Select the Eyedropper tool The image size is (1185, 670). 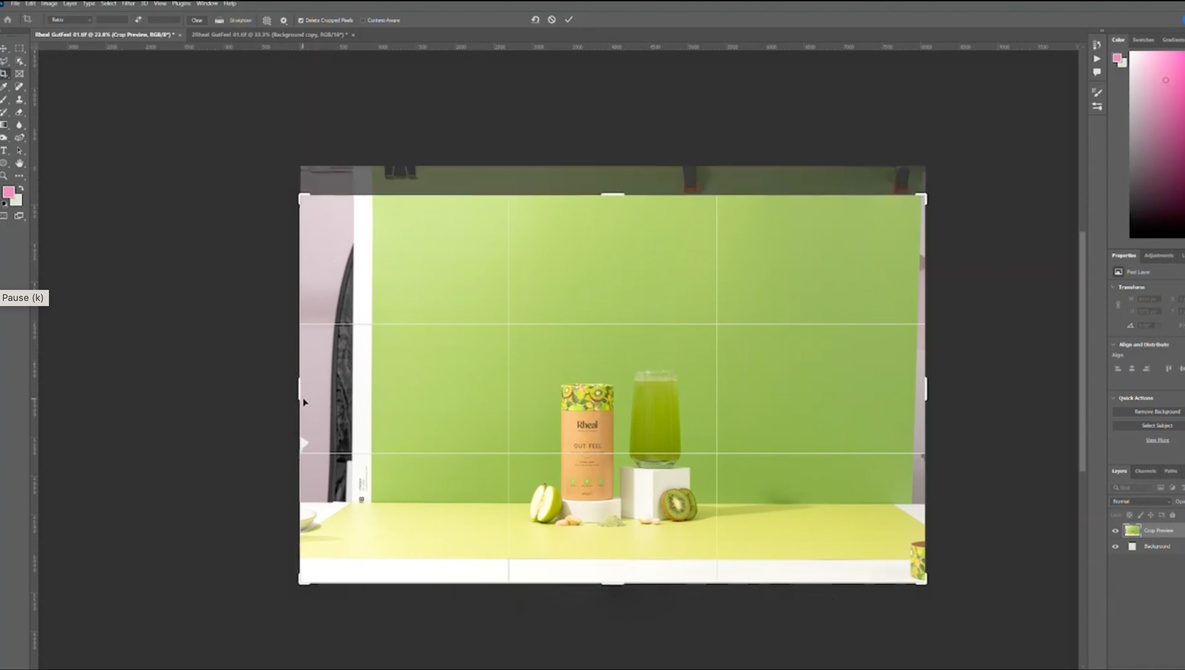click(x=4, y=87)
